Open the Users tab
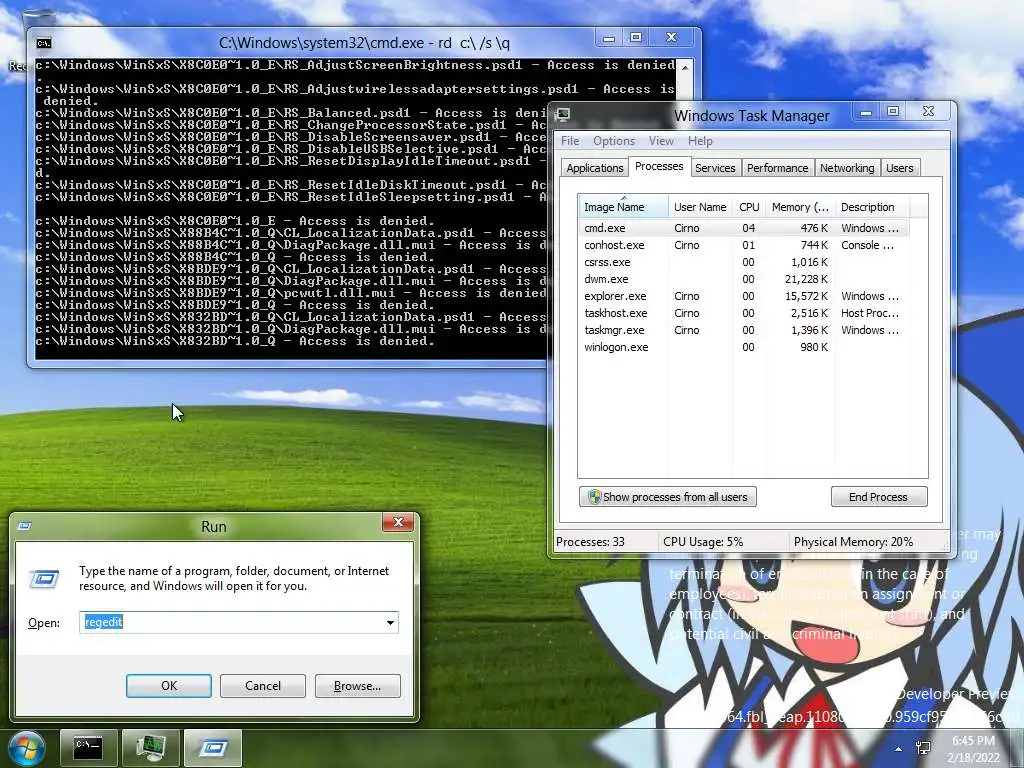This screenshot has height=768, width=1024. coord(899,168)
